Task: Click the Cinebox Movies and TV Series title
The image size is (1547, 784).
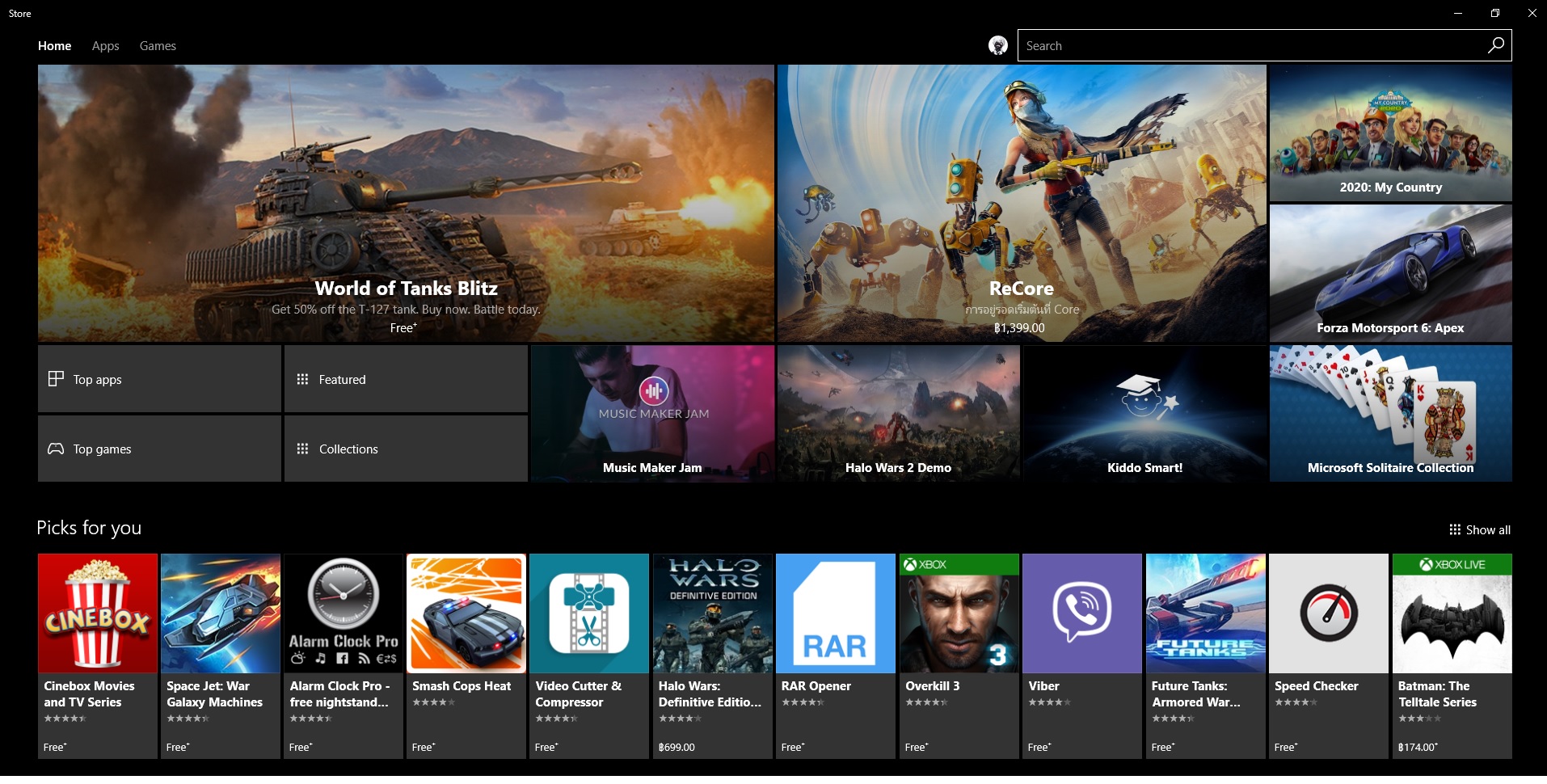Action: (x=89, y=693)
